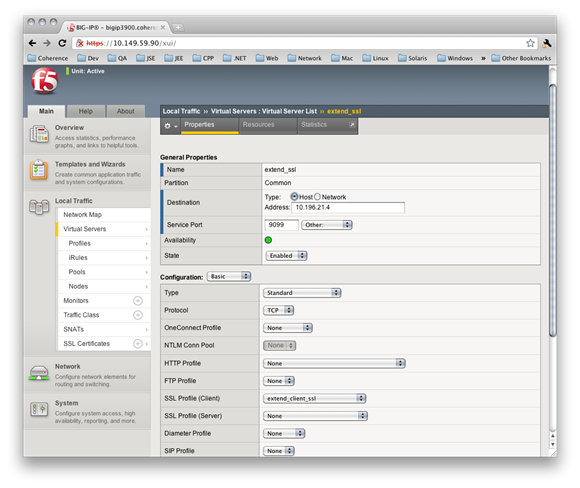Open the State Enabled dropdown
Image resolution: width=580 pixels, height=488 pixels.
(x=286, y=256)
